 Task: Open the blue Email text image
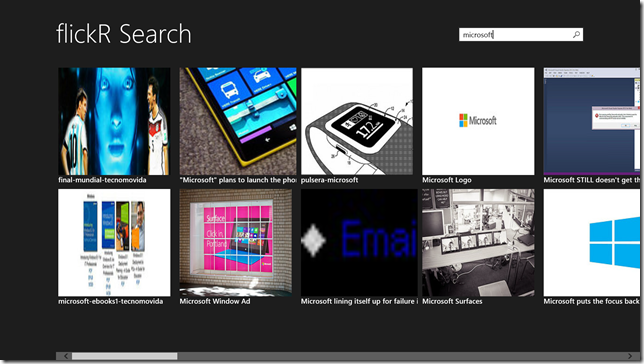pyautogui.click(x=359, y=242)
